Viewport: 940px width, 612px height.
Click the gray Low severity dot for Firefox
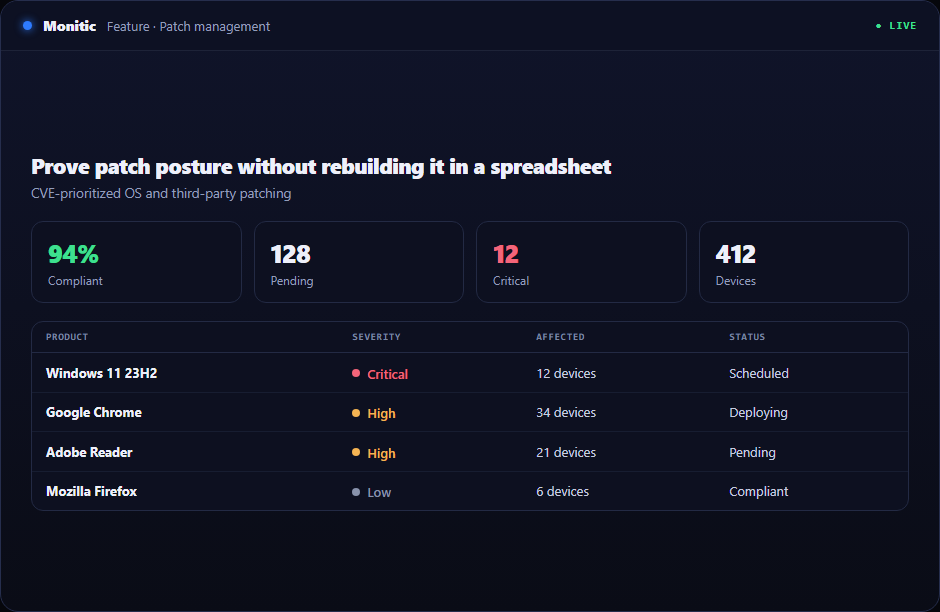pos(355,492)
